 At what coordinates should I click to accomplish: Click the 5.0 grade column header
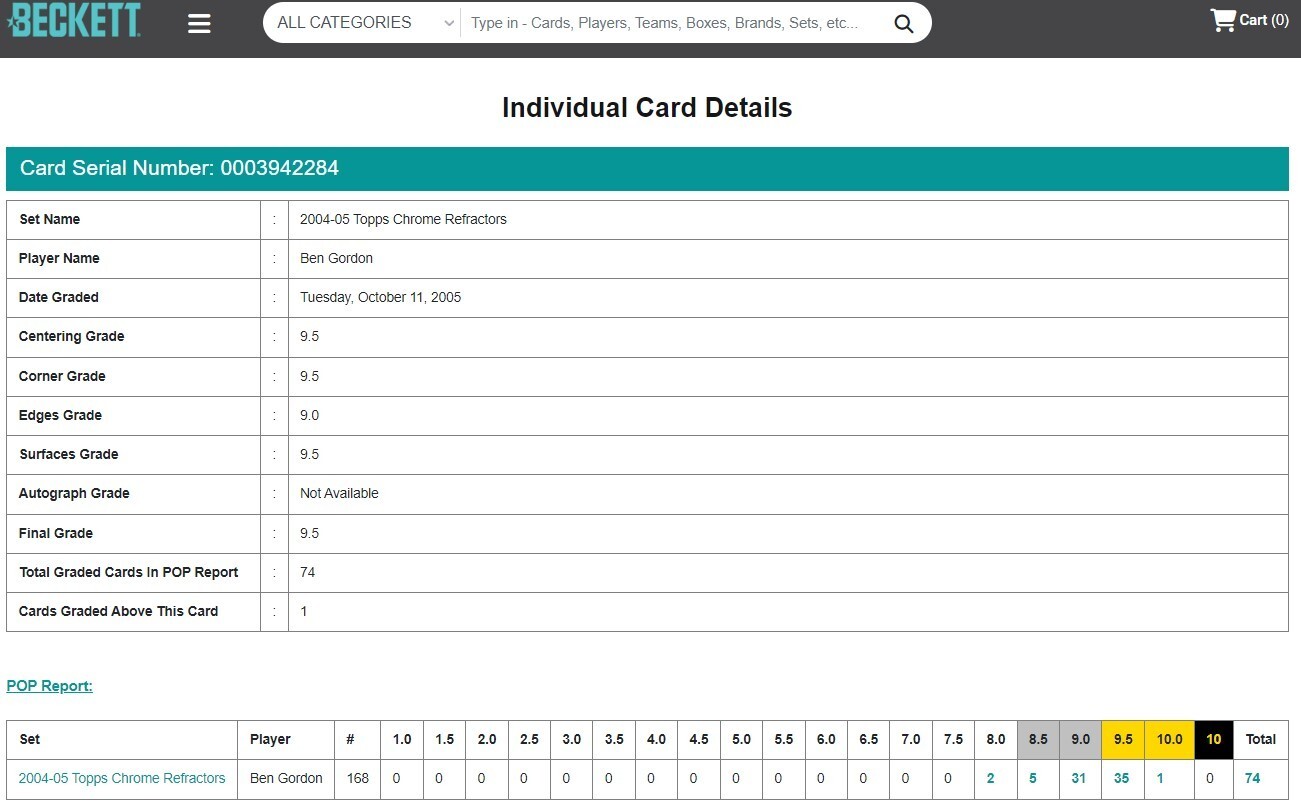point(741,739)
